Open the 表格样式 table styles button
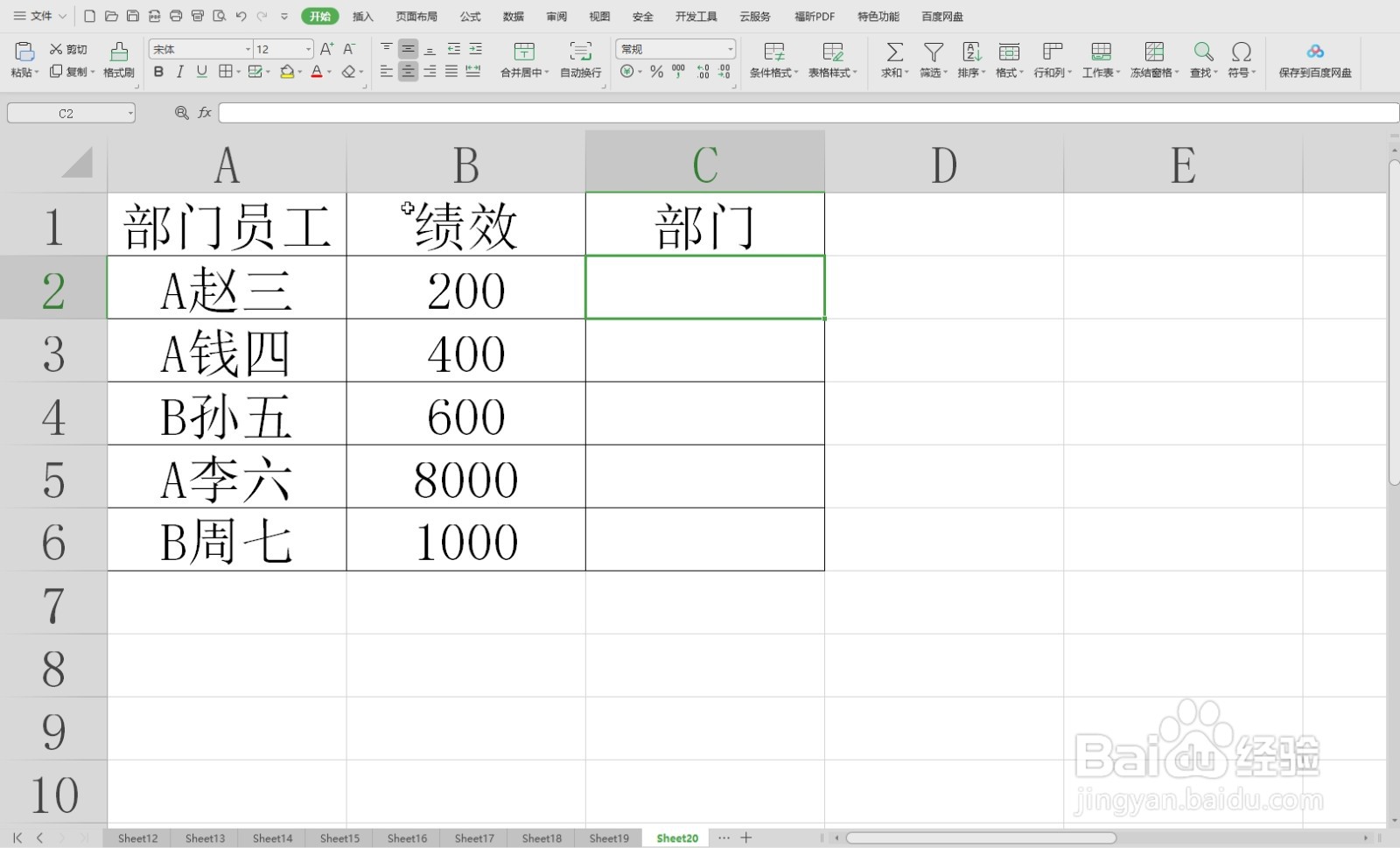Image resolution: width=1400 pixels, height=848 pixels. (833, 60)
